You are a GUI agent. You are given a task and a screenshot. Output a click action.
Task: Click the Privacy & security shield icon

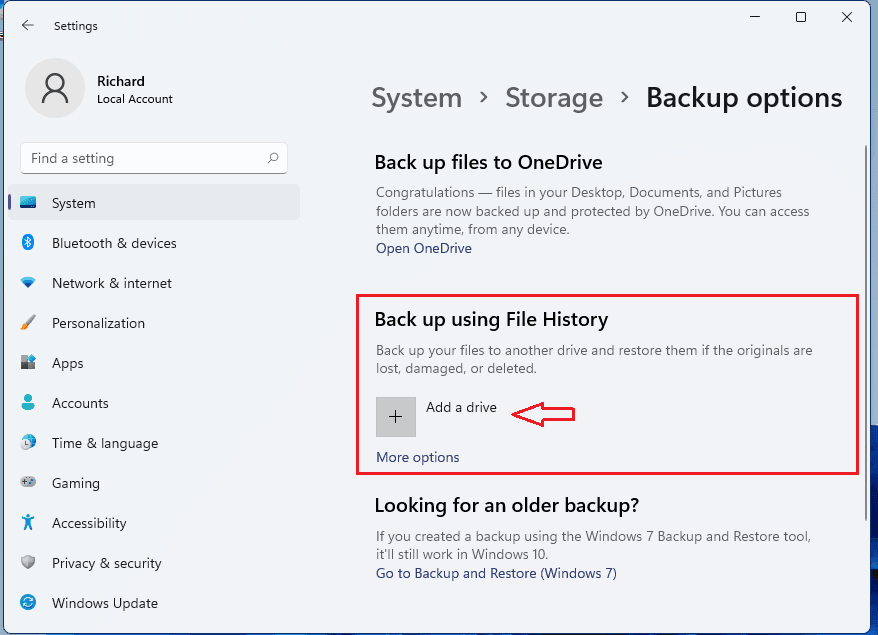pyautogui.click(x=29, y=563)
